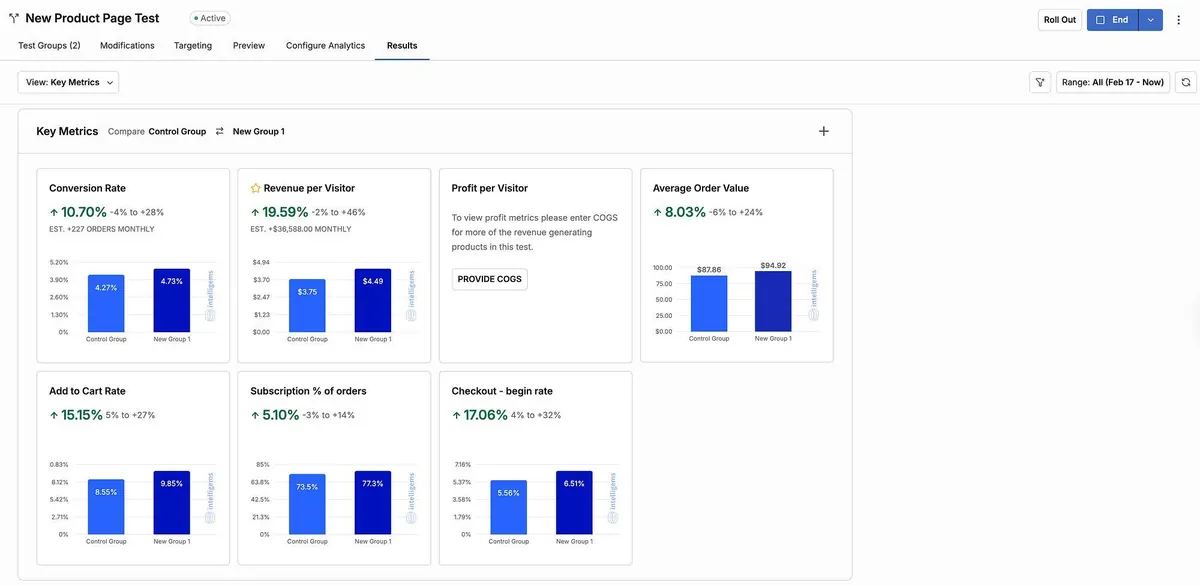Select New Group 1 in the Compare selector

258,131
